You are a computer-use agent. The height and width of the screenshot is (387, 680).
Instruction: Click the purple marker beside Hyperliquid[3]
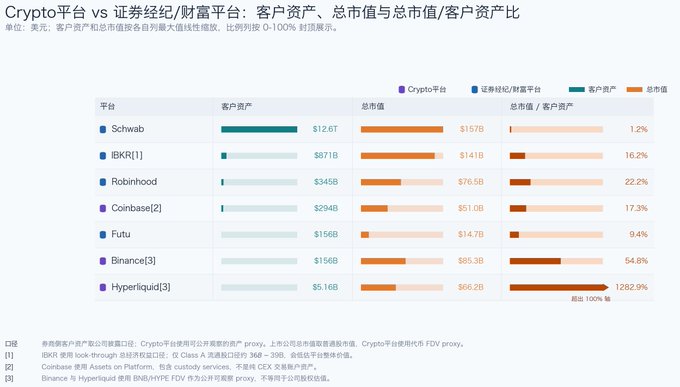click(103, 287)
